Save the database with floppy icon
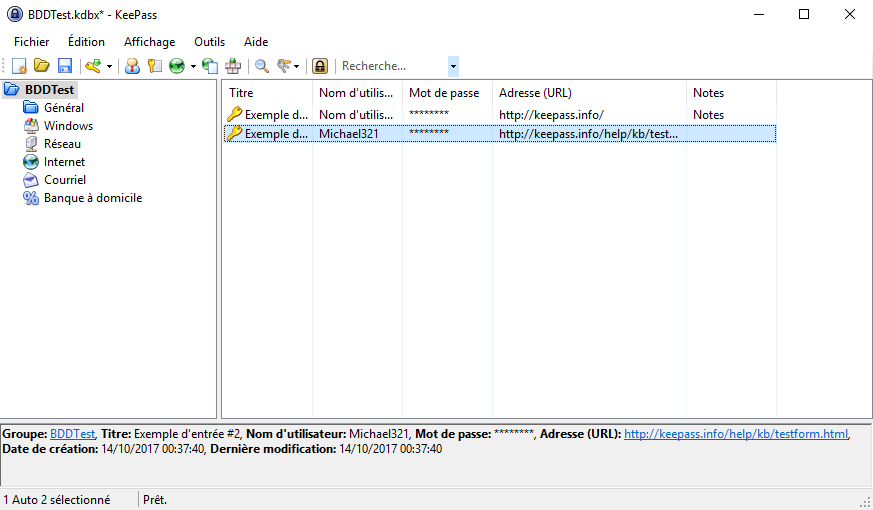 (65, 66)
